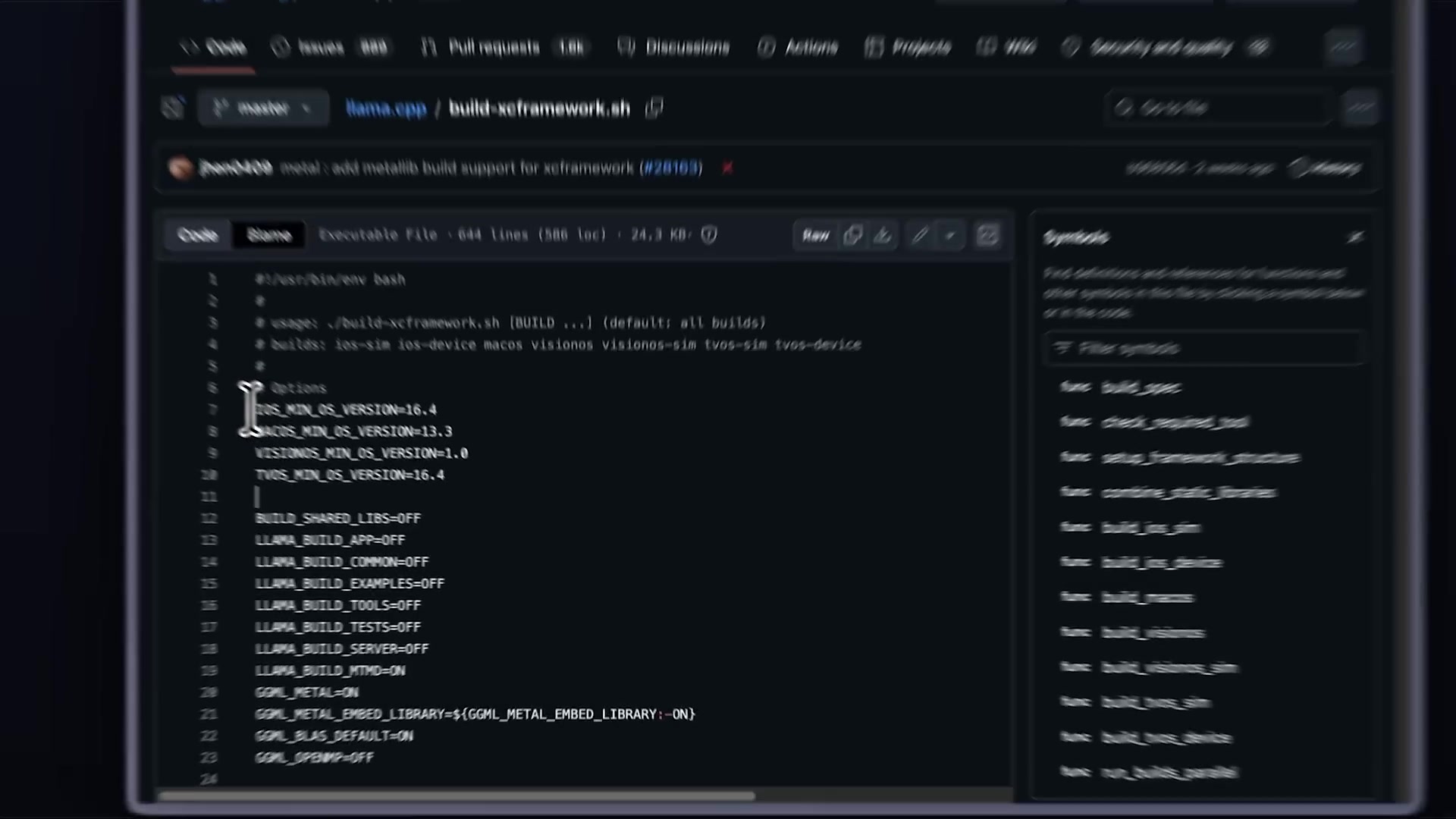Click the IOS_MIN_OS_VERSION=16.4 code line
This screenshot has height=819, width=1456.
[346, 409]
